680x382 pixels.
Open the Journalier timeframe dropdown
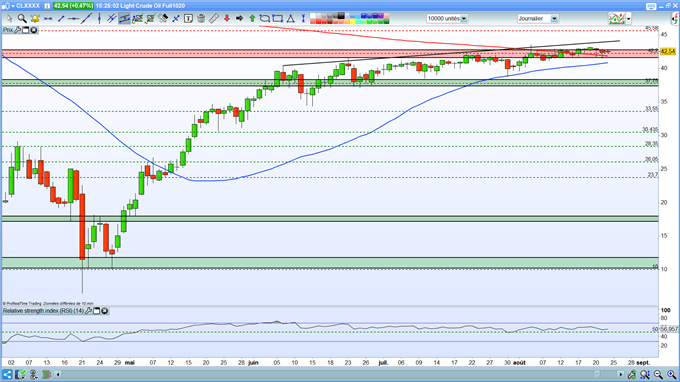[554, 19]
